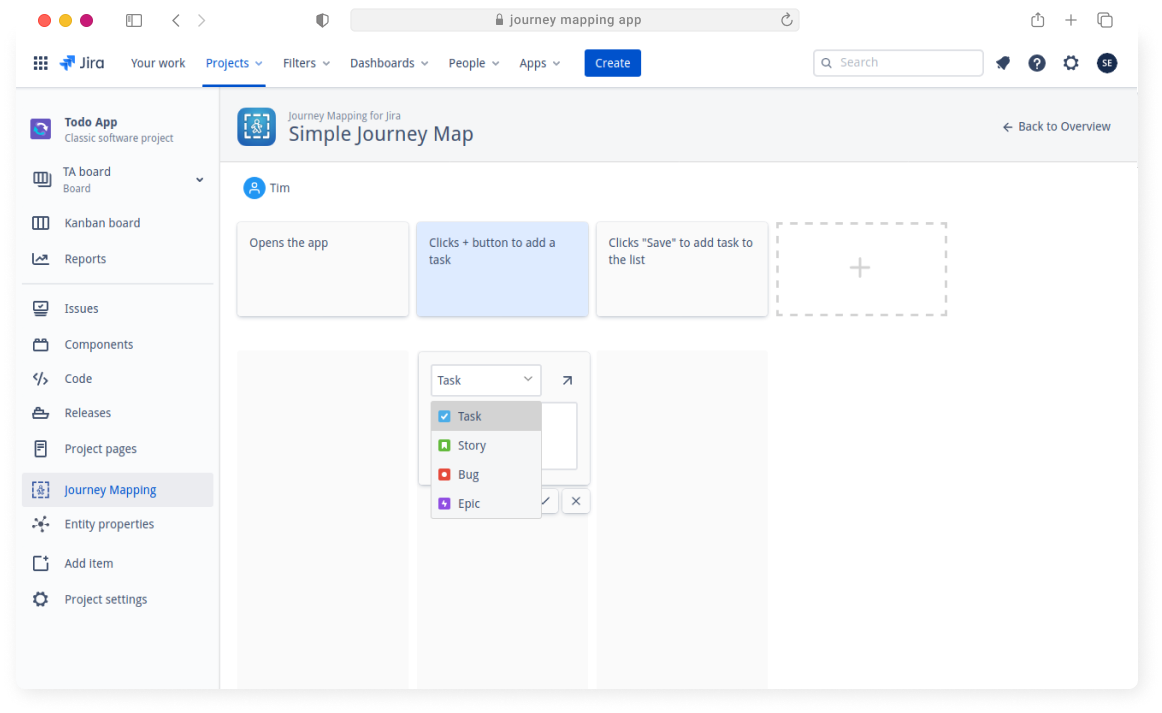Open the Apps dropdown menu

coord(540,63)
